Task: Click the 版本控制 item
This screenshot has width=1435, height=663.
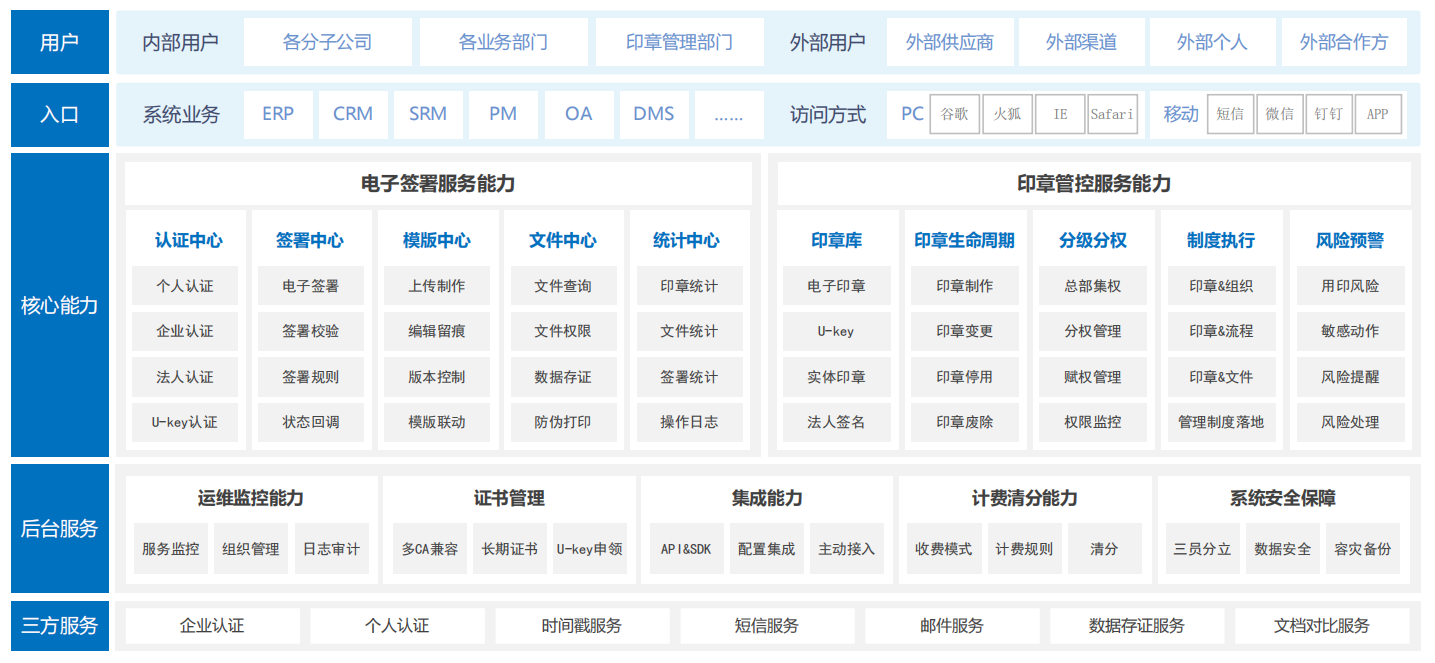Action: click(x=437, y=377)
